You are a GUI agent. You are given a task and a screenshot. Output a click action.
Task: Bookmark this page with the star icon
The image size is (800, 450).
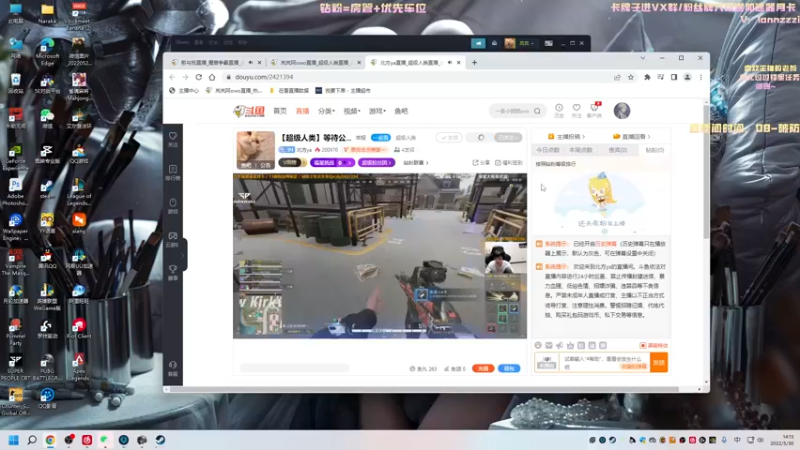[x=631, y=77]
